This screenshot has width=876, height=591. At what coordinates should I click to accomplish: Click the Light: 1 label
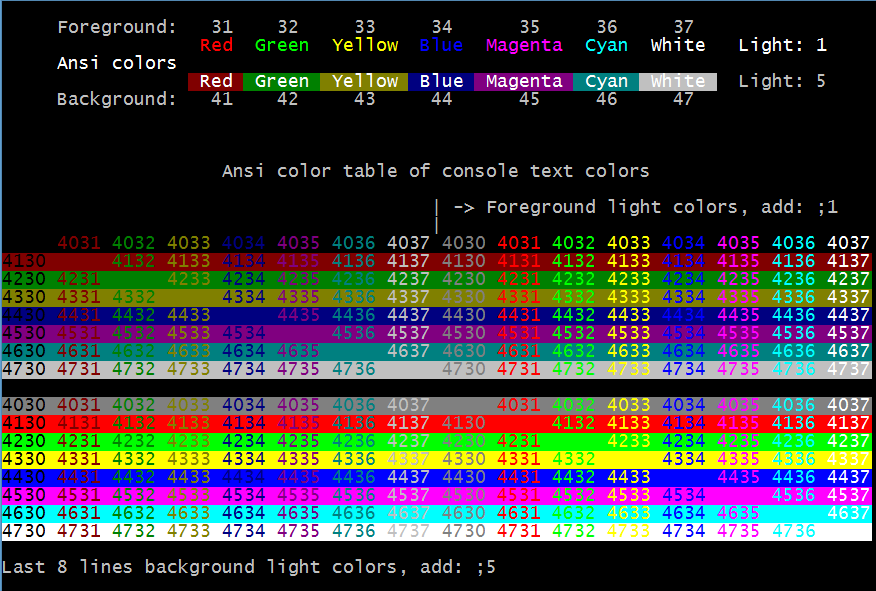coord(782,45)
